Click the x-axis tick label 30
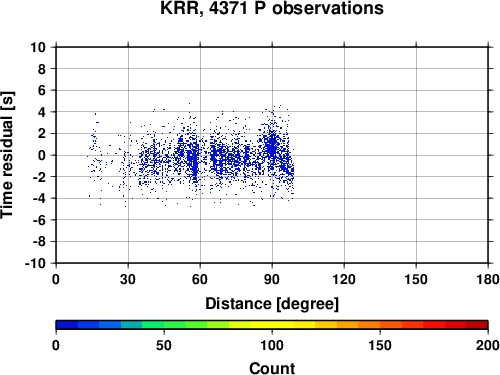The height and width of the screenshot is (375, 500). [x=128, y=279]
